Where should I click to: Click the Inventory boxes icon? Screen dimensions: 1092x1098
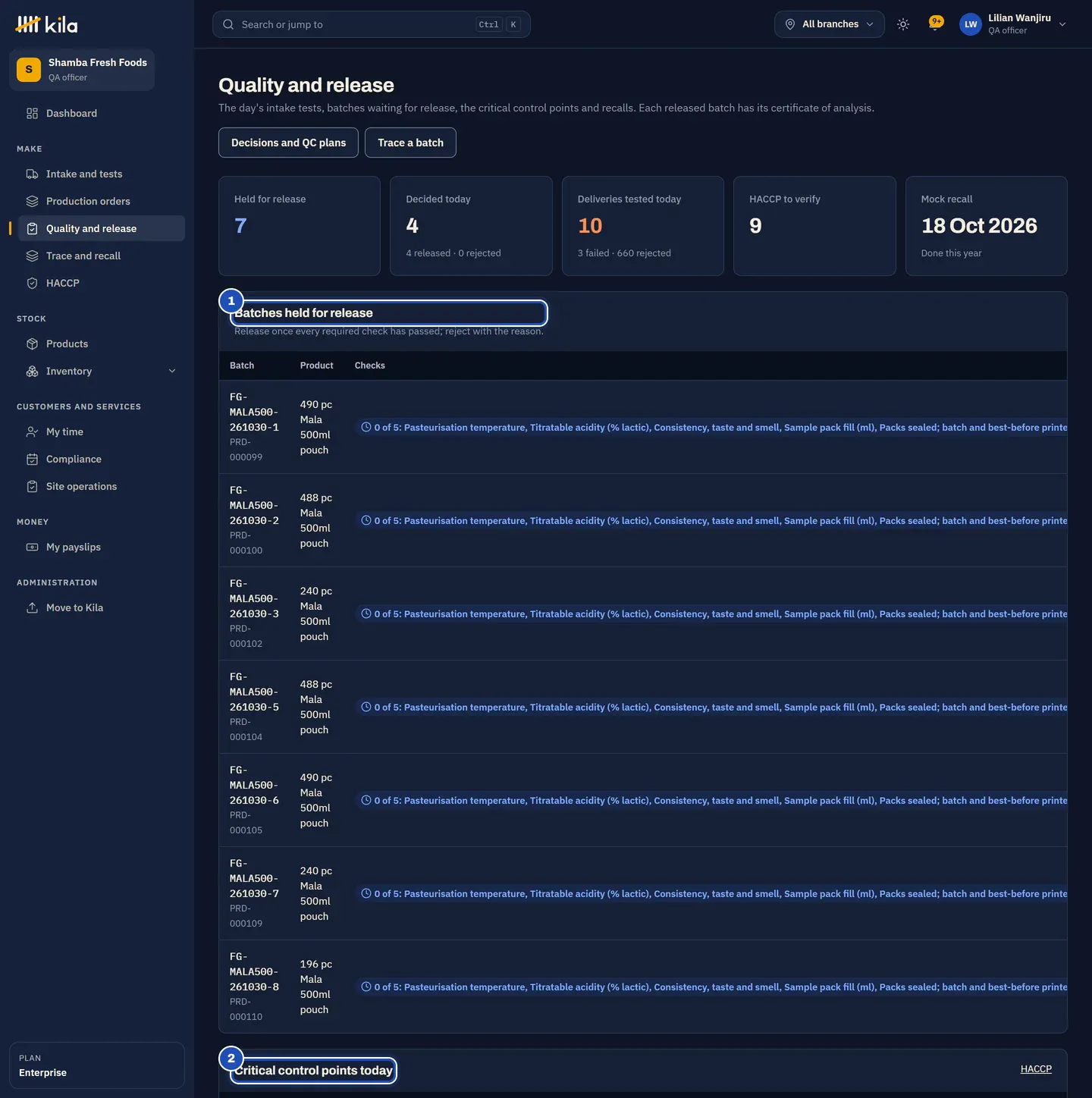coord(32,372)
